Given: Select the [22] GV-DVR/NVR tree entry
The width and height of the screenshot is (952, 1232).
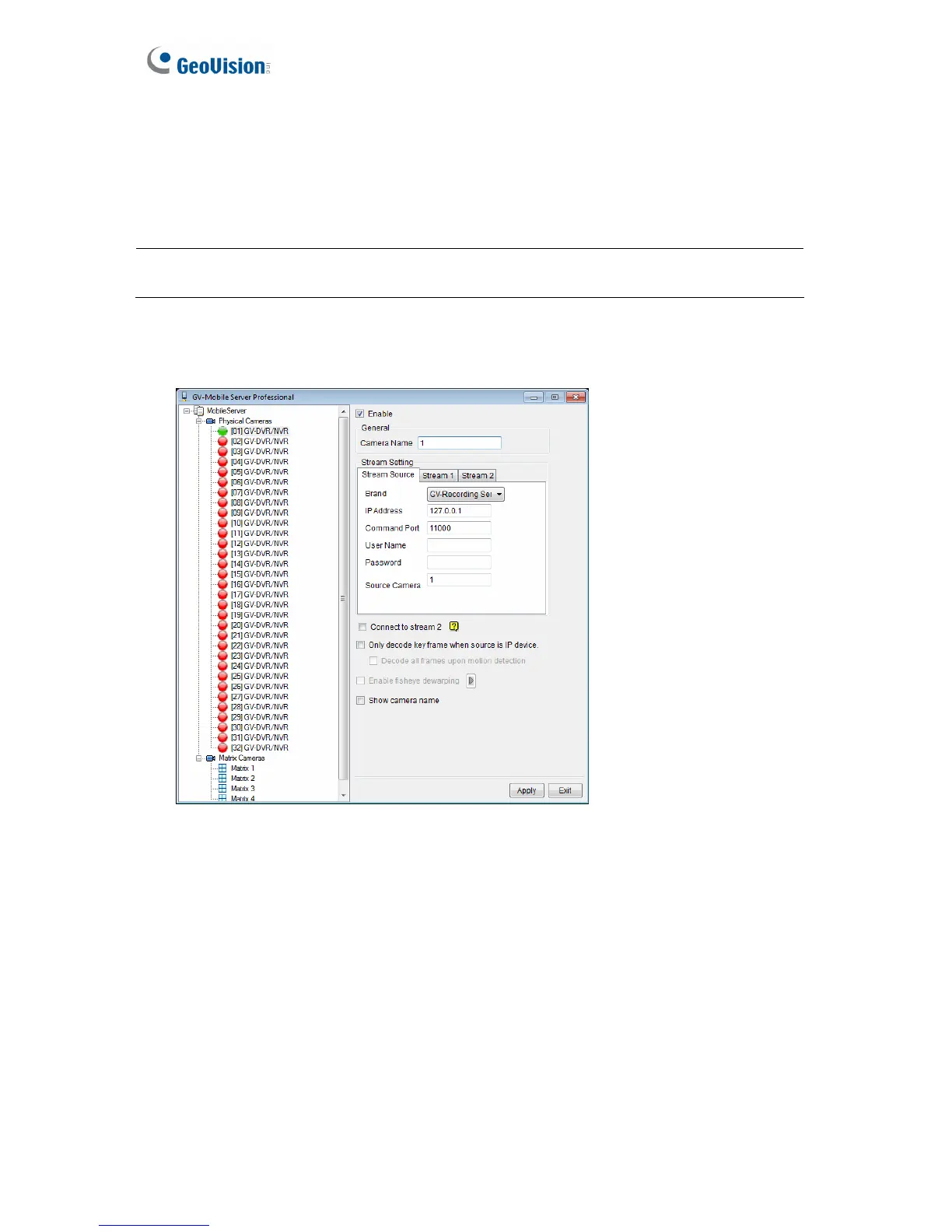Looking at the screenshot, I should [260, 646].
